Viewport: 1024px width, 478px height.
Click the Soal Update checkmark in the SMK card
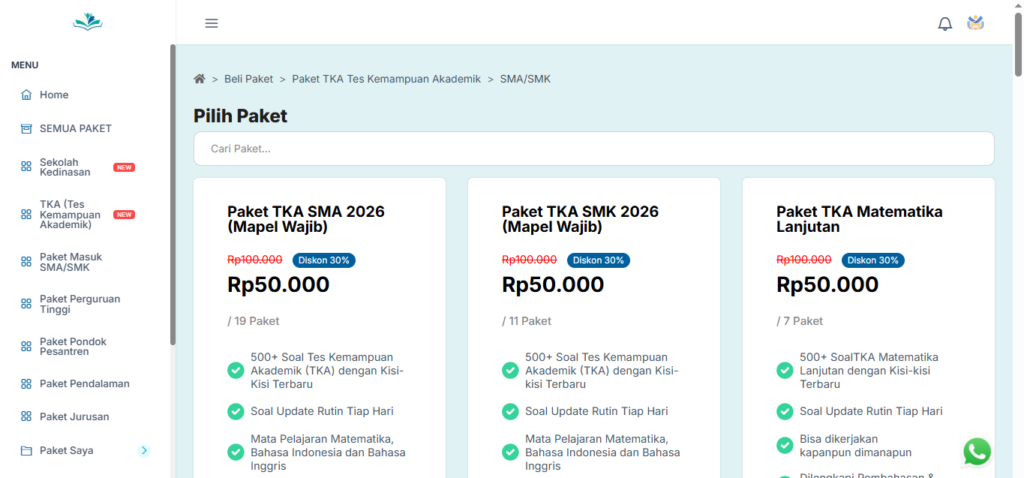510,411
